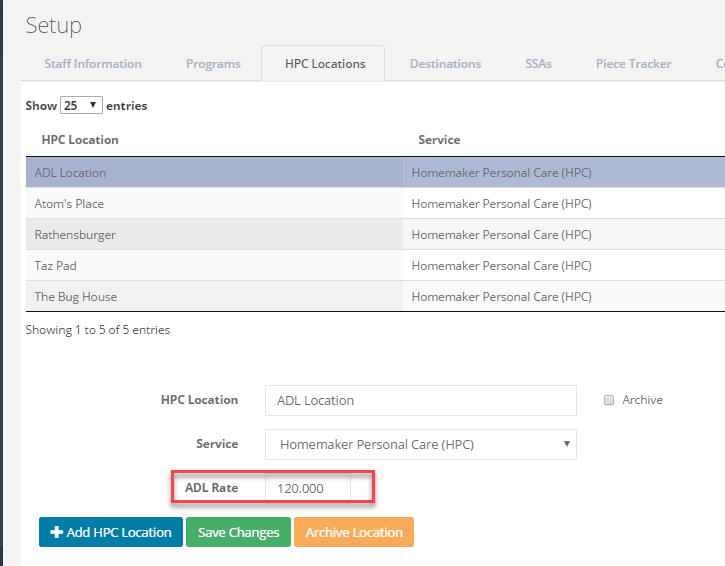
Task: Sort by the HPC Location column header
Action: click(80, 140)
